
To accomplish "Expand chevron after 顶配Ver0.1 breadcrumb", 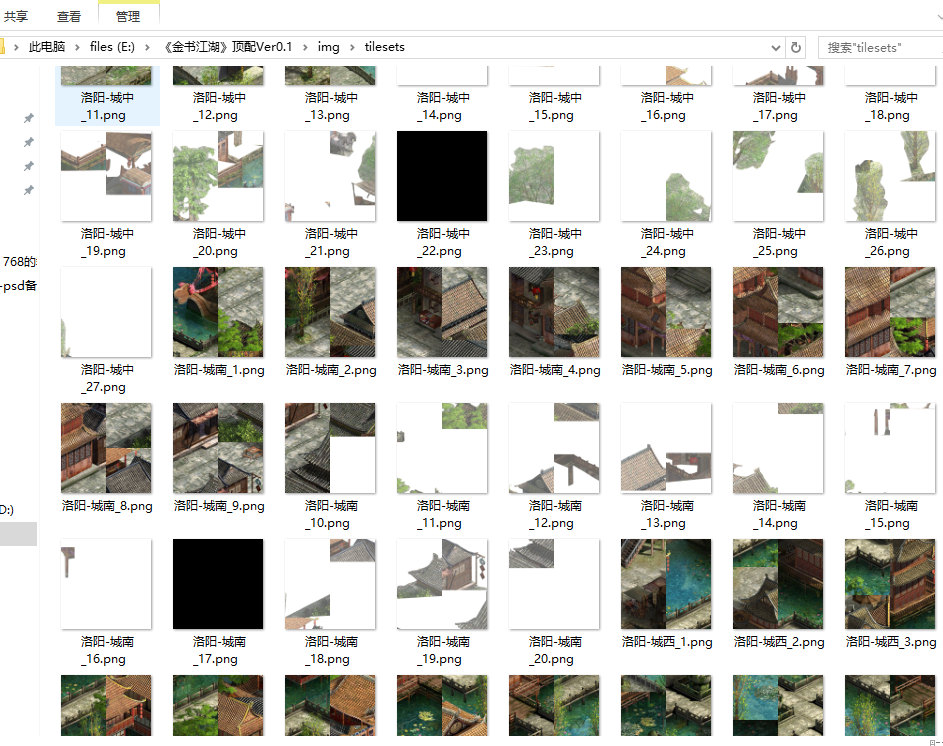I will click(x=305, y=47).
